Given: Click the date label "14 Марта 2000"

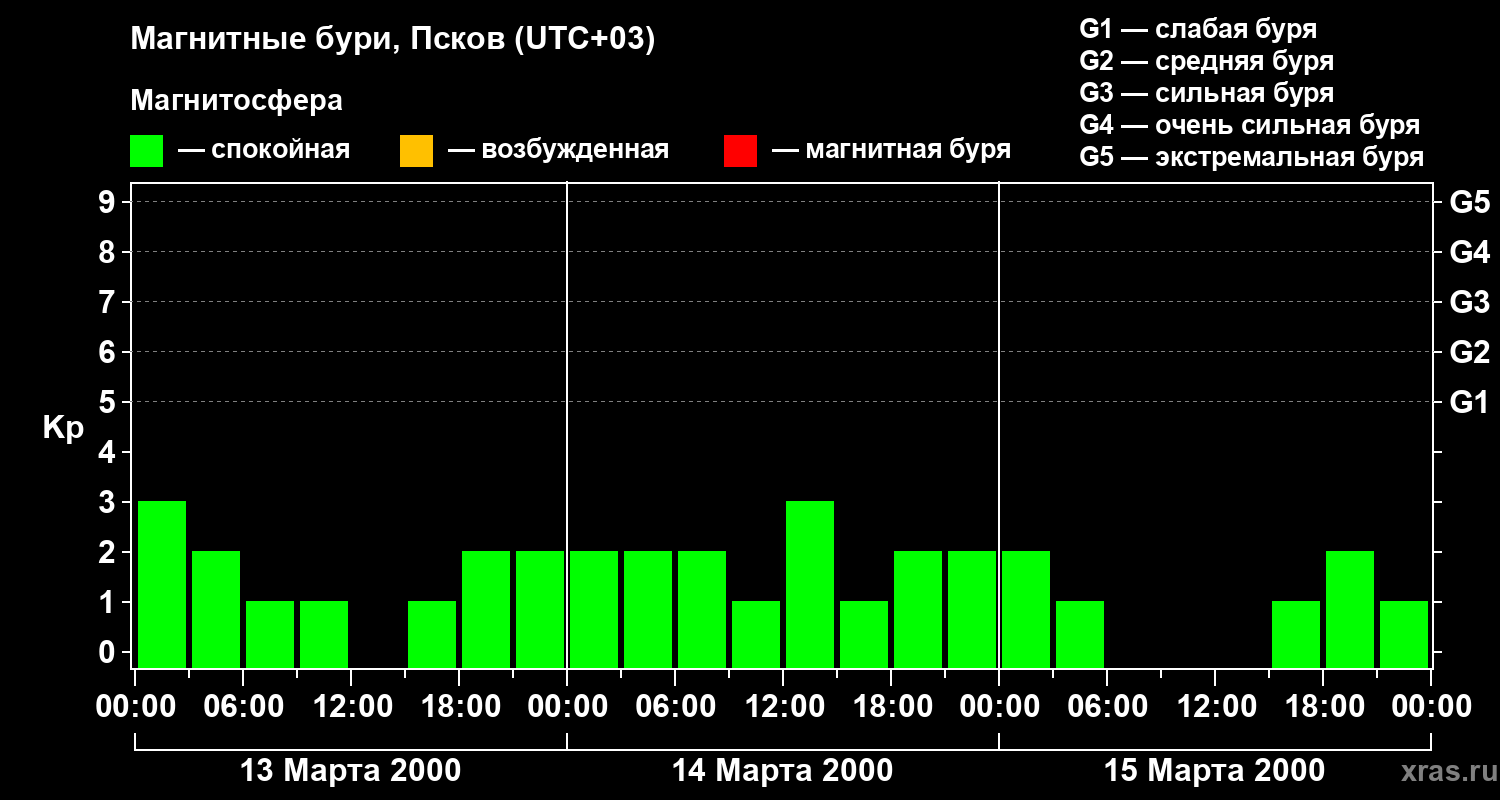Looking at the screenshot, I should click(x=783, y=771).
